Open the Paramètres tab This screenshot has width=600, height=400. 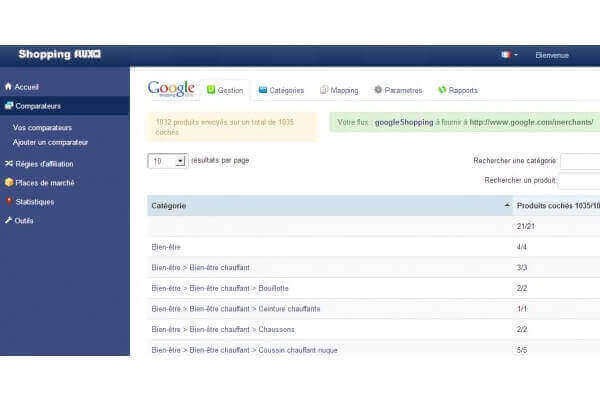[398, 90]
